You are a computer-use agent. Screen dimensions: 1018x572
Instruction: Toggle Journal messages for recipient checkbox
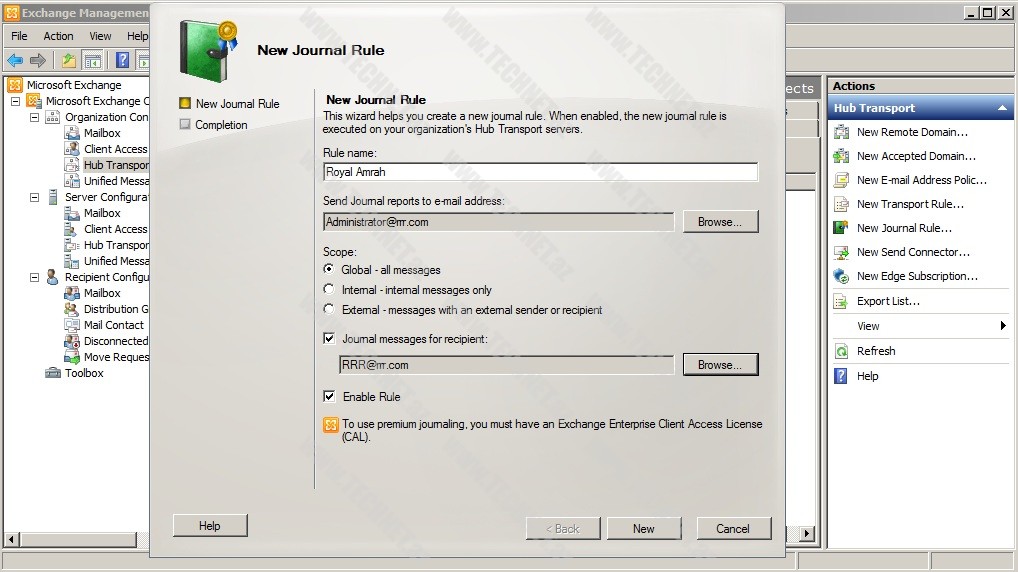pyautogui.click(x=329, y=339)
